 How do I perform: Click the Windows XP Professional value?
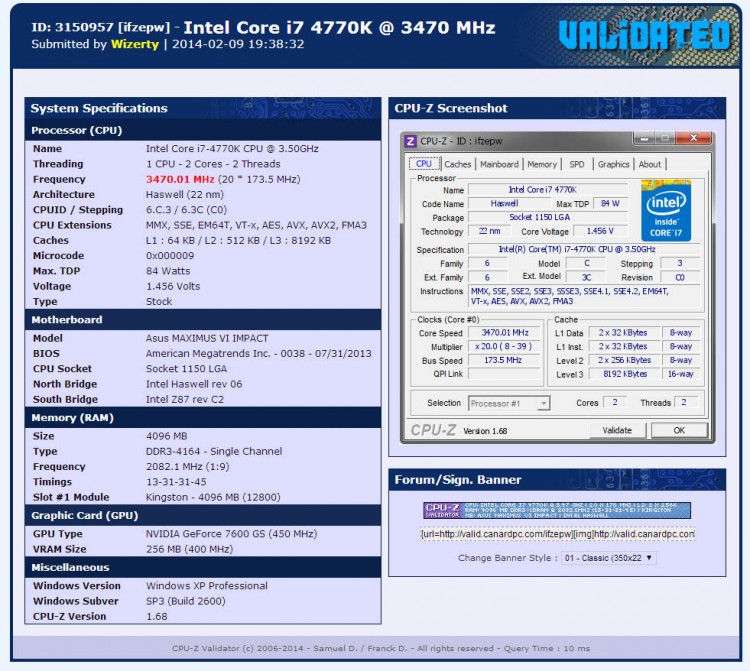(x=207, y=586)
